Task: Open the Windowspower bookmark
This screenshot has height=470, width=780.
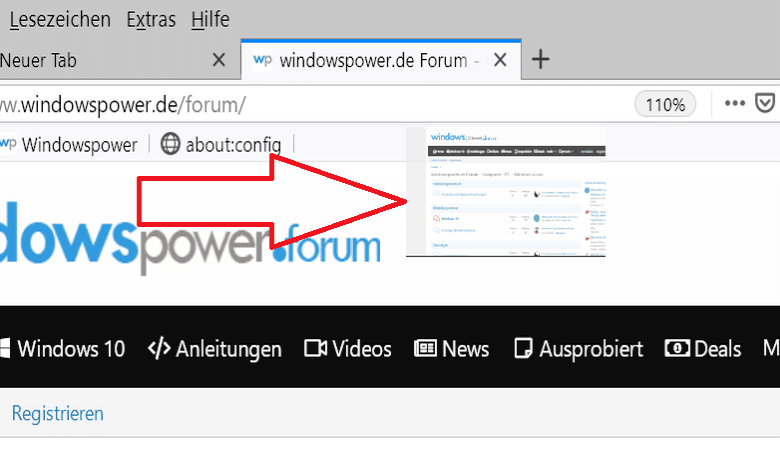Action: coord(69,145)
